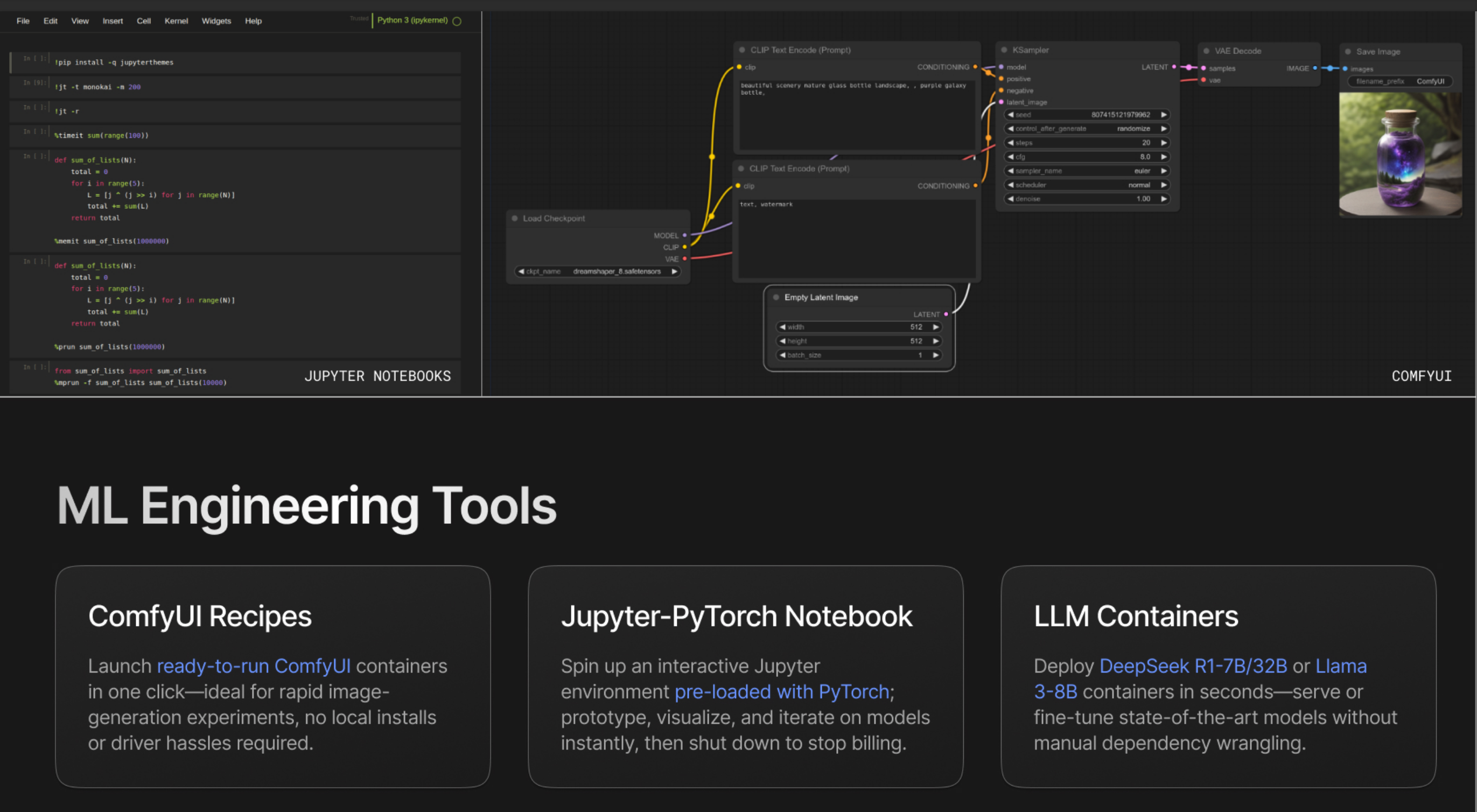The image size is (1477, 812).
Task: Collapse the KSampler node via its dot
Action: tap(1004, 50)
